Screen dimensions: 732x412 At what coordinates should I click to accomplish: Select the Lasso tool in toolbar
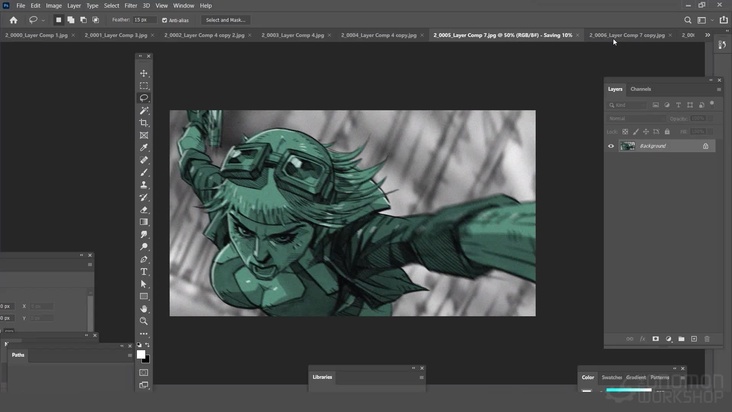pyautogui.click(x=144, y=98)
